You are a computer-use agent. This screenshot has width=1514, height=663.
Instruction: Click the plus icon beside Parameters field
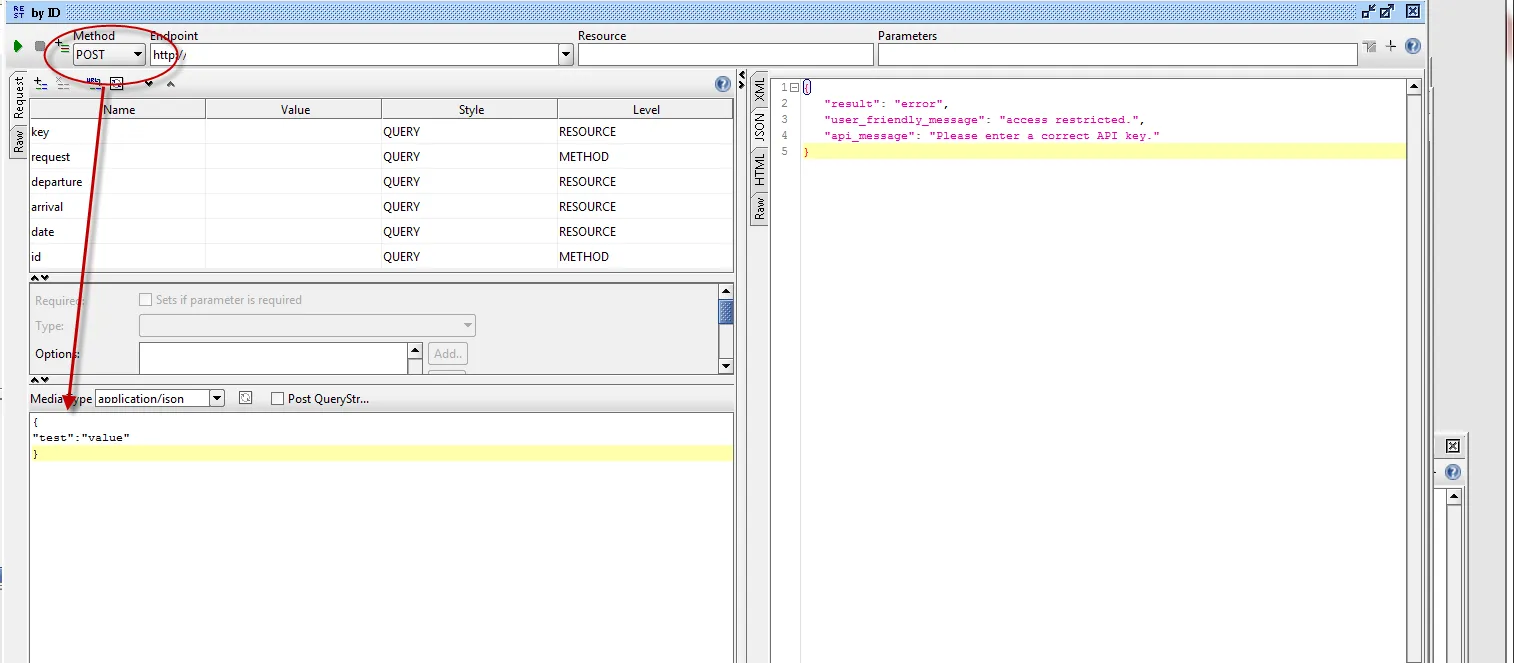(x=1390, y=46)
